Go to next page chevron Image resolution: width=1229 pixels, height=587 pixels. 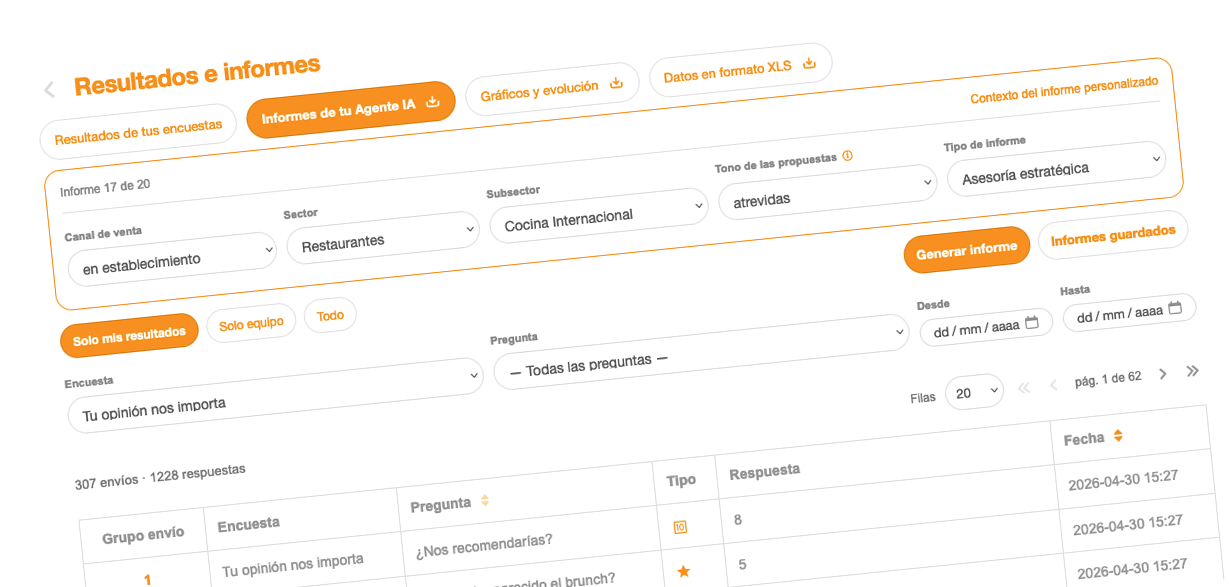click(1162, 374)
